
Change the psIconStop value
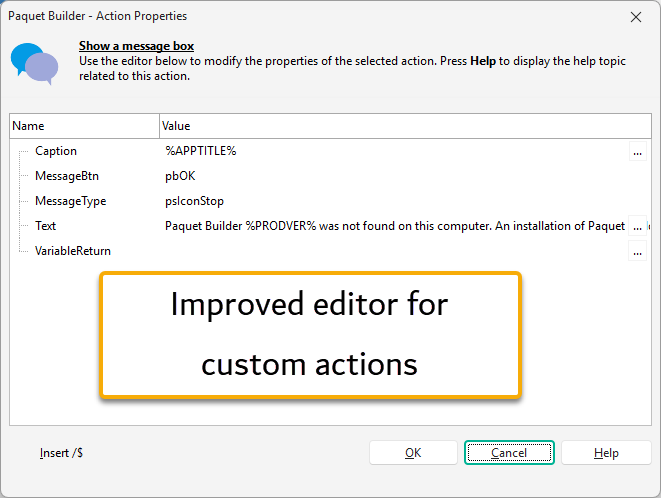[194, 201]
